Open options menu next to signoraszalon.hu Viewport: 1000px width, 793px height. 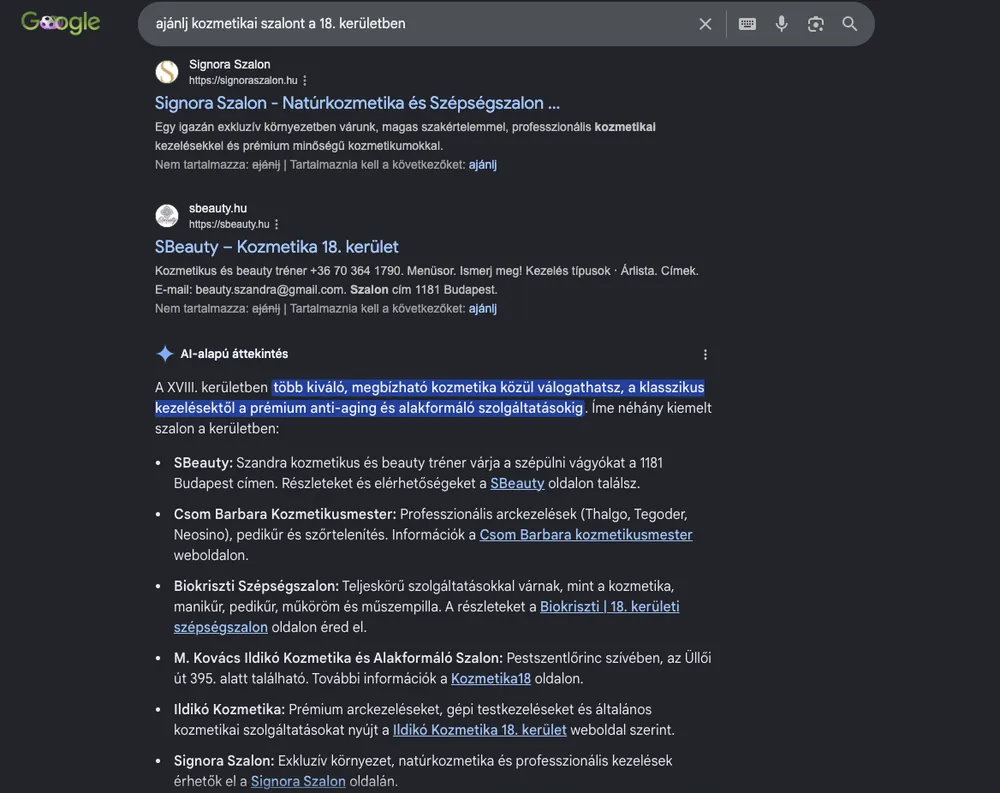tap(305, 80)
